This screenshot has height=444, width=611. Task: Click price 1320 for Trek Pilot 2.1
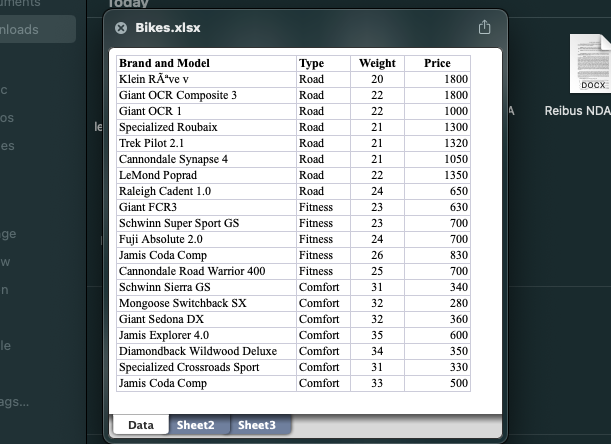click(437, 143)
